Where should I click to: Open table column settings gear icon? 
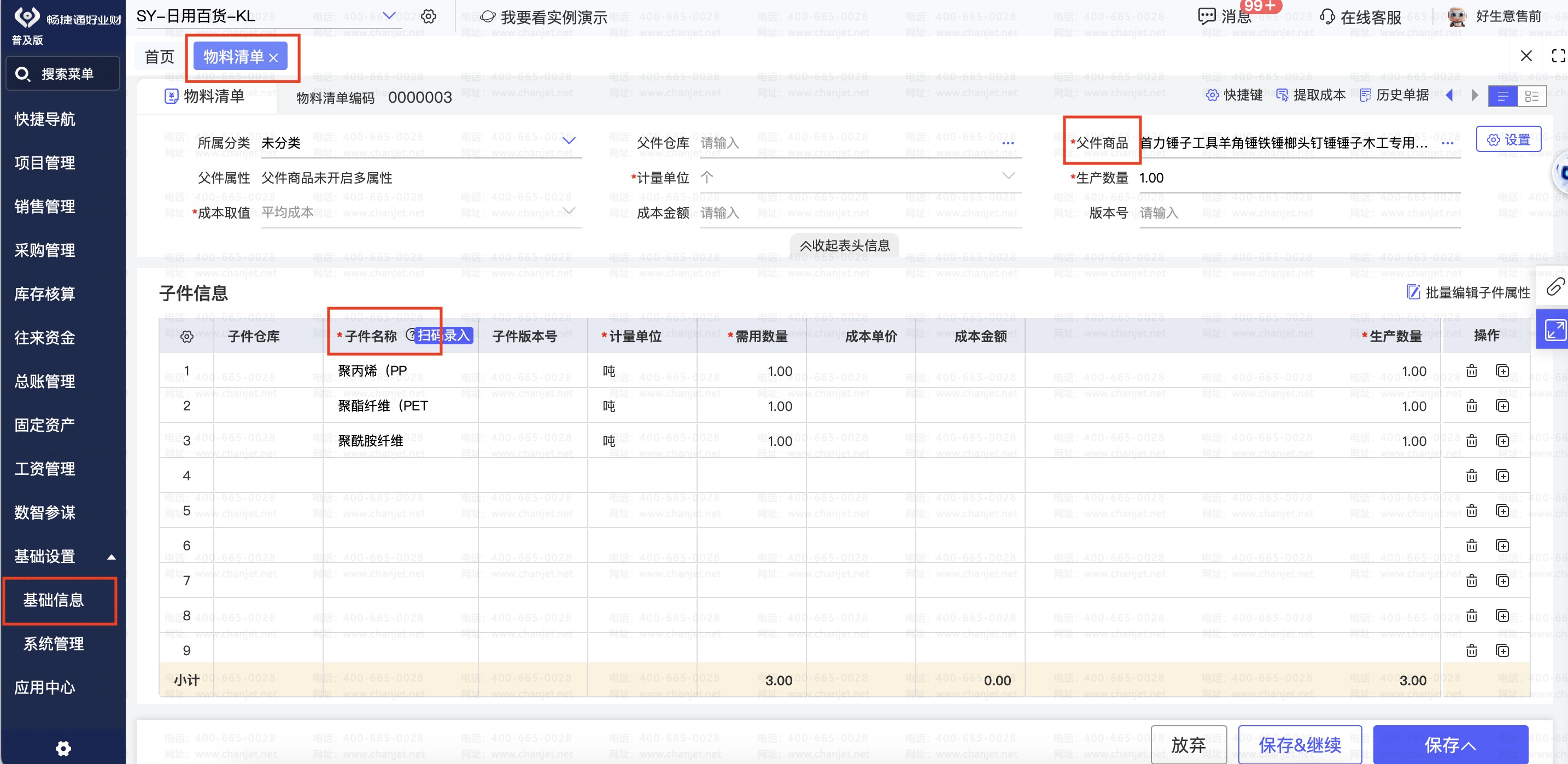click(x=187, y=337)
